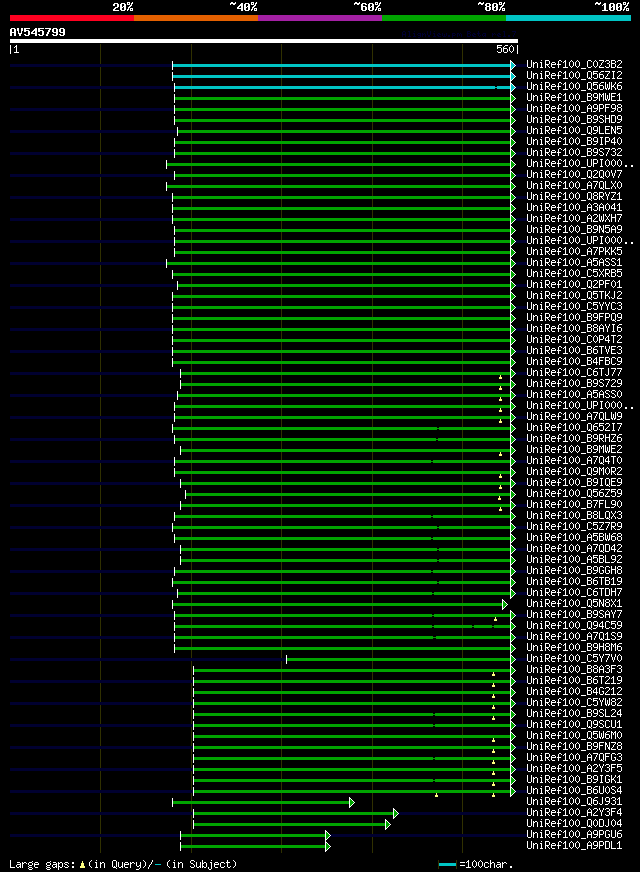Click the UniRef100_Q8RYZ1 label
Viewport: 640px width, 872px height.
[574, 197]
